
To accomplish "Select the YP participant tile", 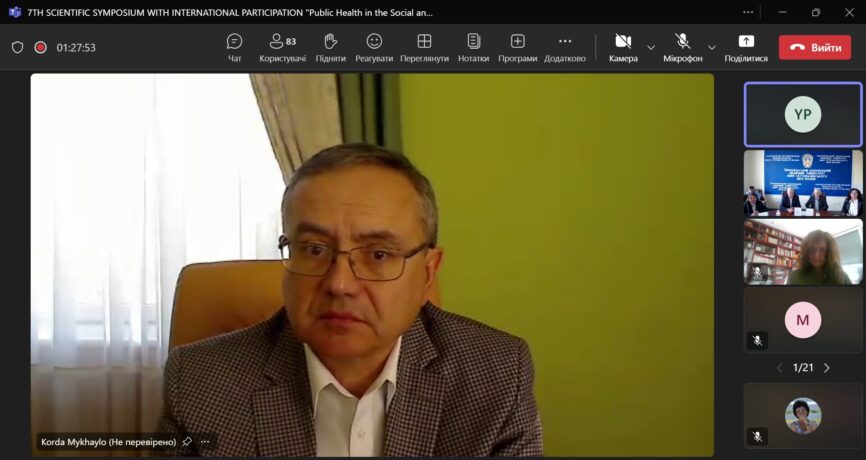I will (x=802, y=114).
